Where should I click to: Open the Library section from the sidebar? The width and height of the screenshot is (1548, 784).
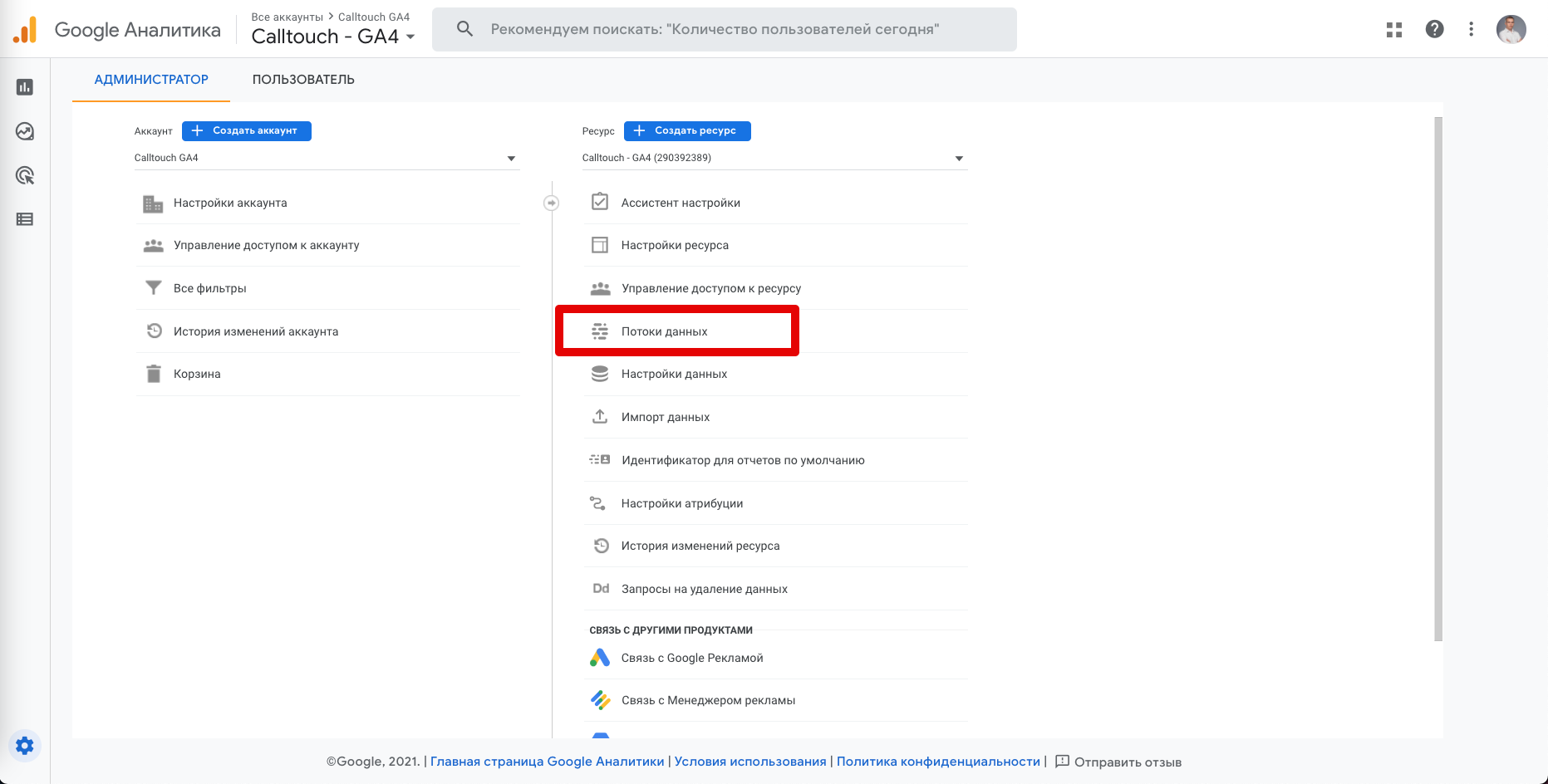pyautogui.click(x=24, y=219)
